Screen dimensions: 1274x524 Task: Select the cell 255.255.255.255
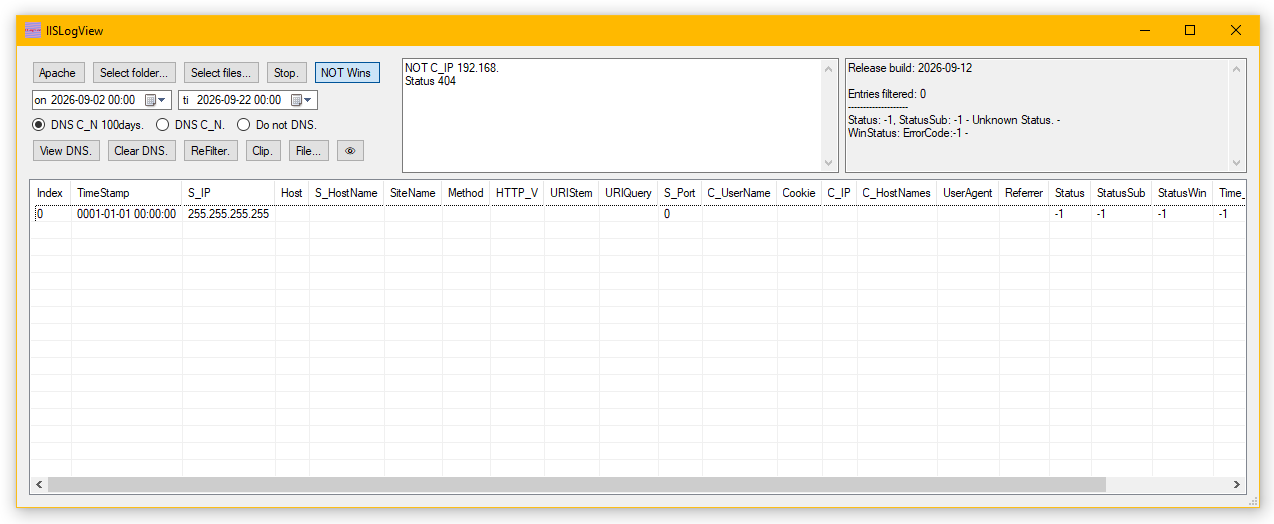pyautogui.click(x=229, y=214)
